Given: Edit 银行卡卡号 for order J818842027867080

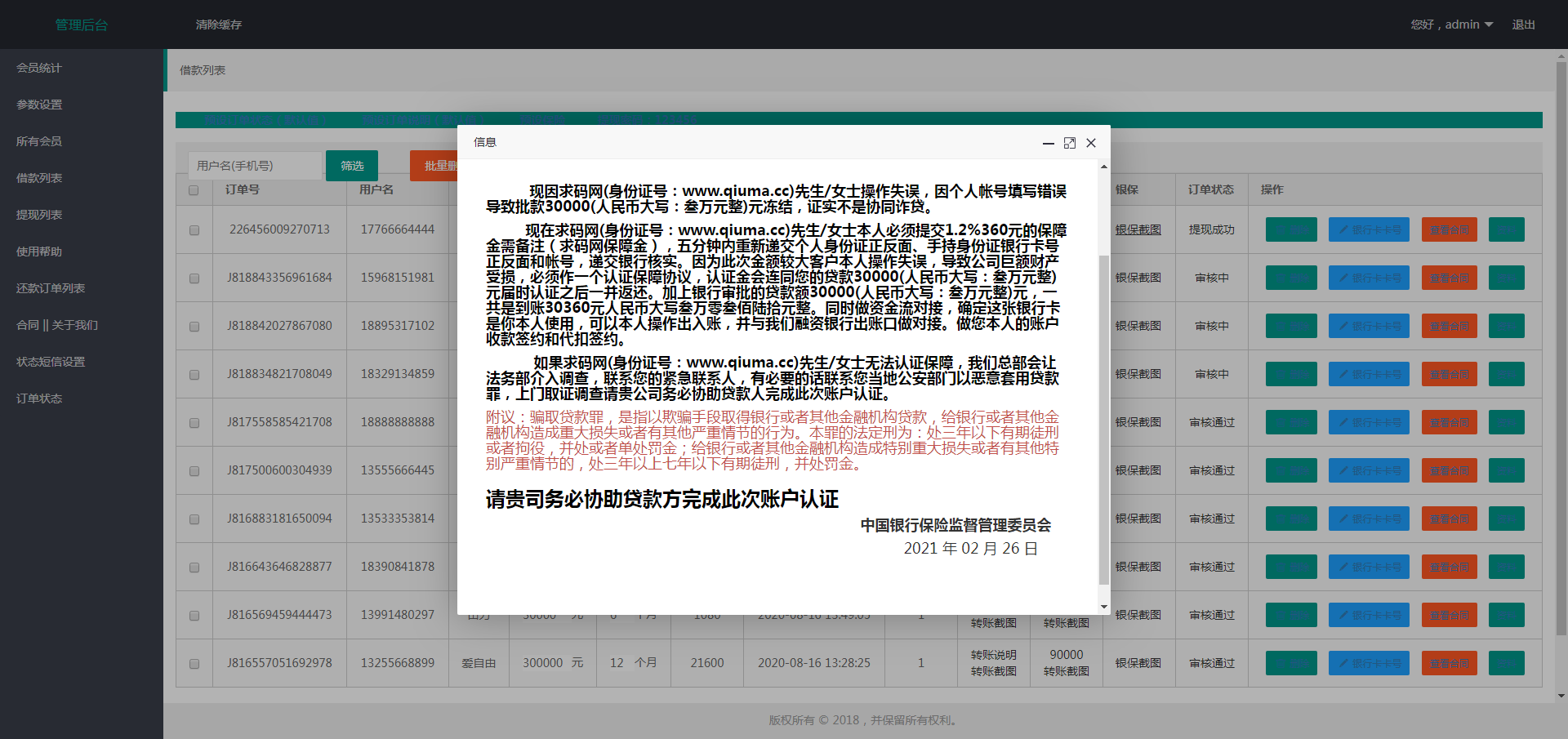Looking at the screenshot, I should pos(1369,326).
